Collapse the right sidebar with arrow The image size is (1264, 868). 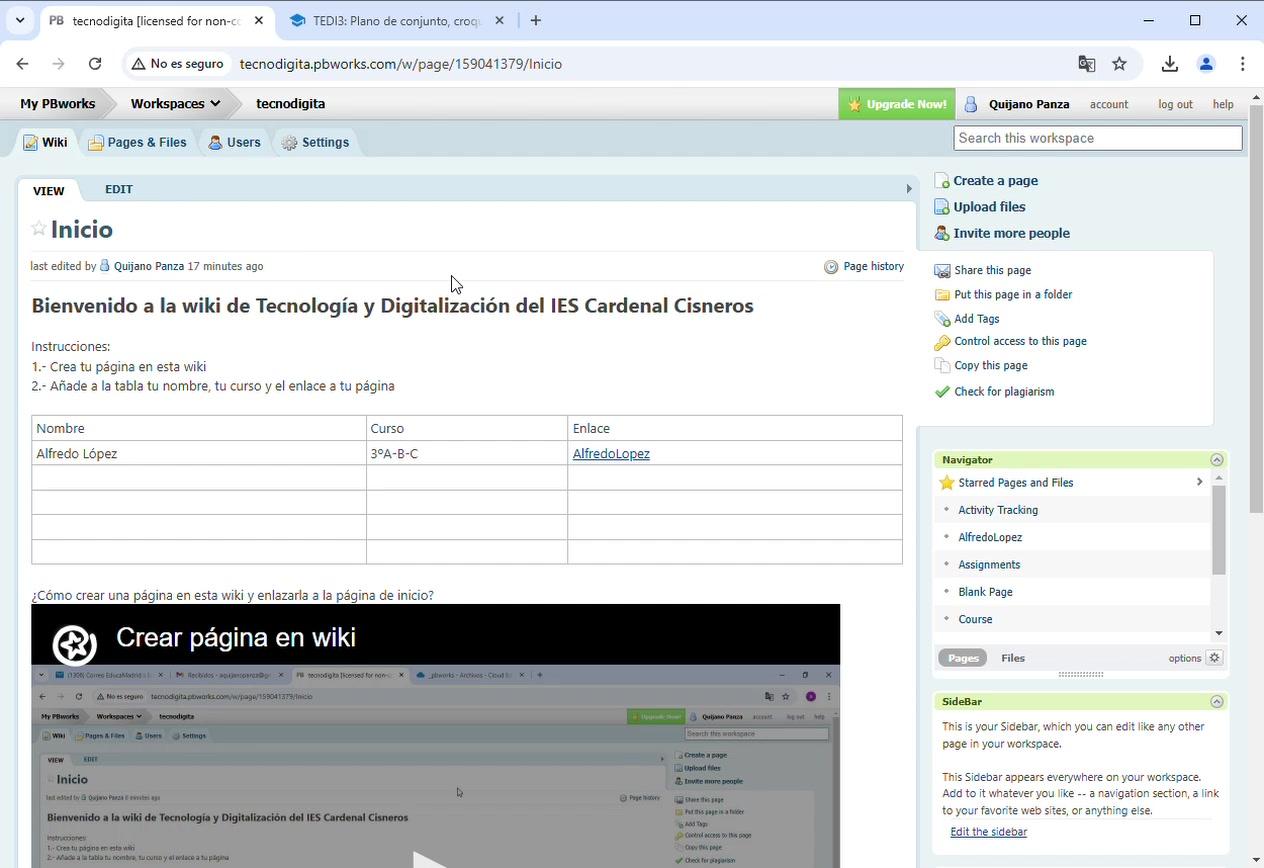pos(908,189)
